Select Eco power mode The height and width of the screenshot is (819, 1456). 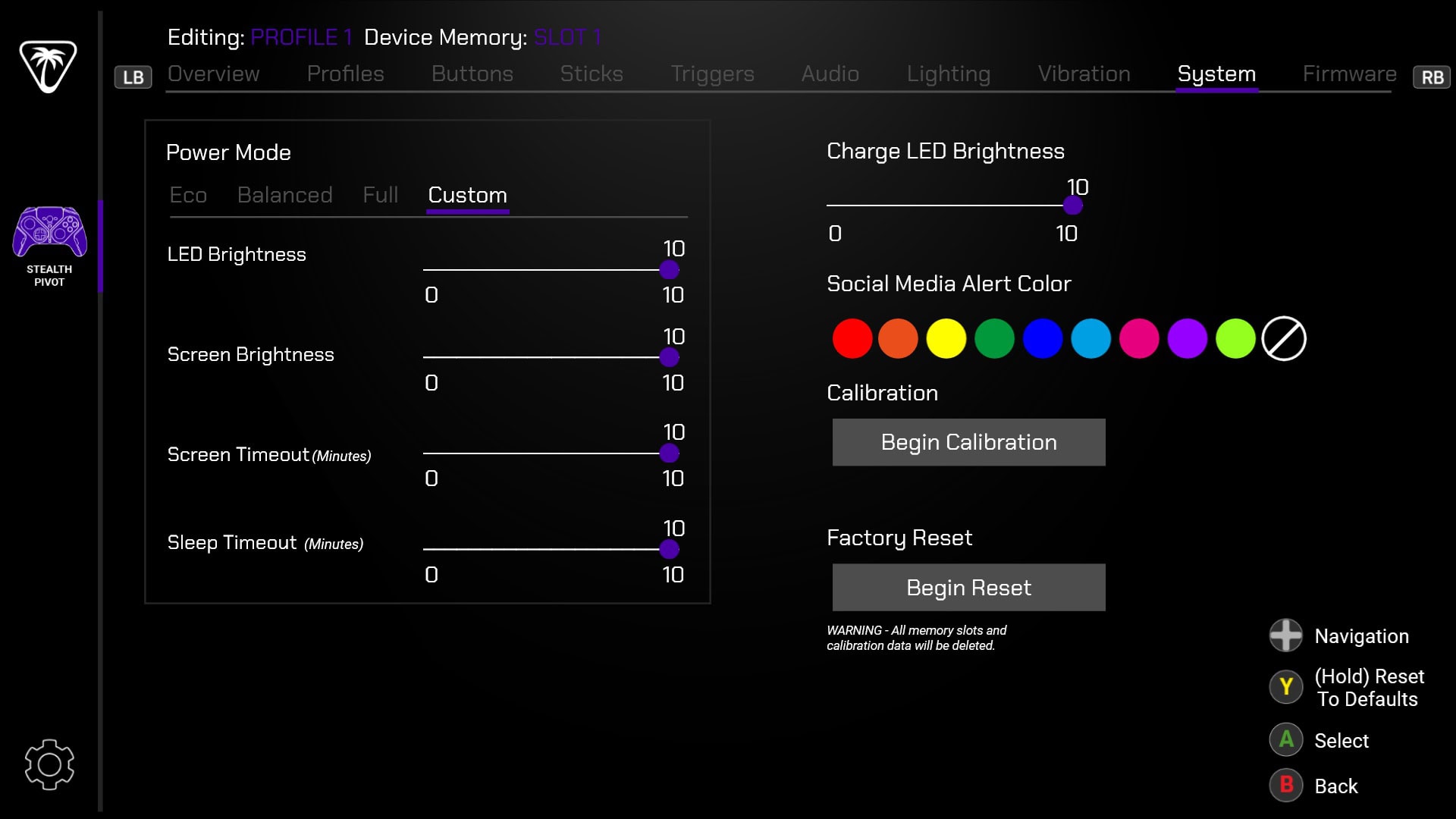188,195
